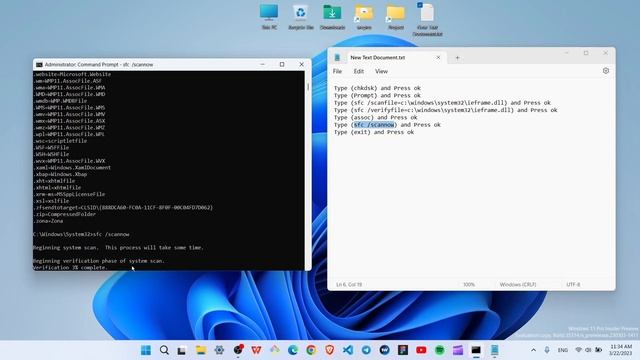The image size is (640, 360).
Task: Select Recycle Bin desktop icon
Action: pos(301,17)
